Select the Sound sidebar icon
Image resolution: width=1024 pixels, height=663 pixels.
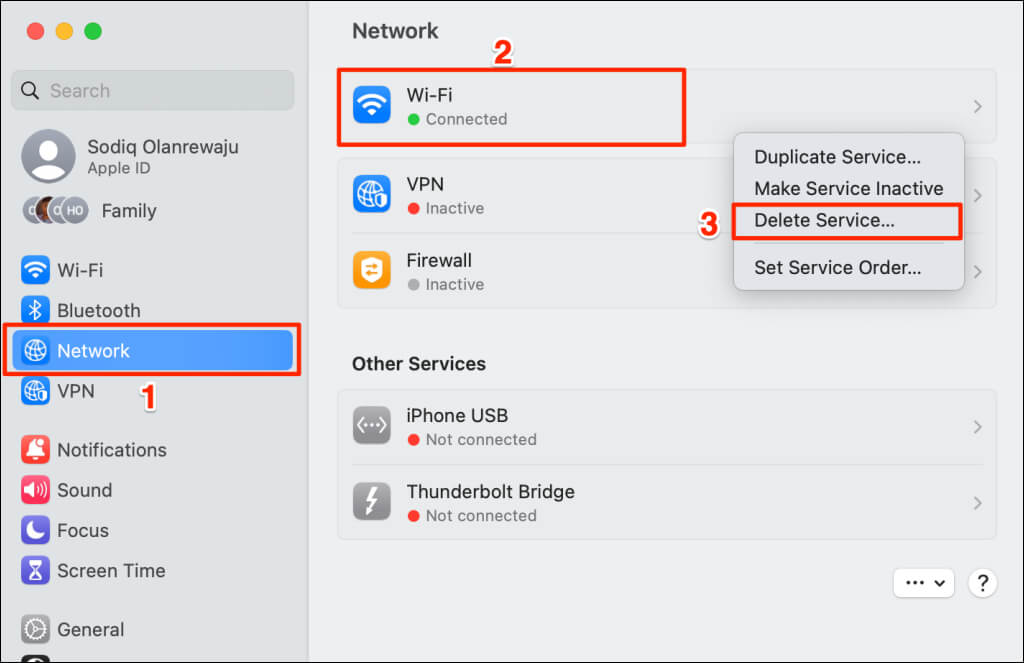pyautogui.click(x=35, y=490)
